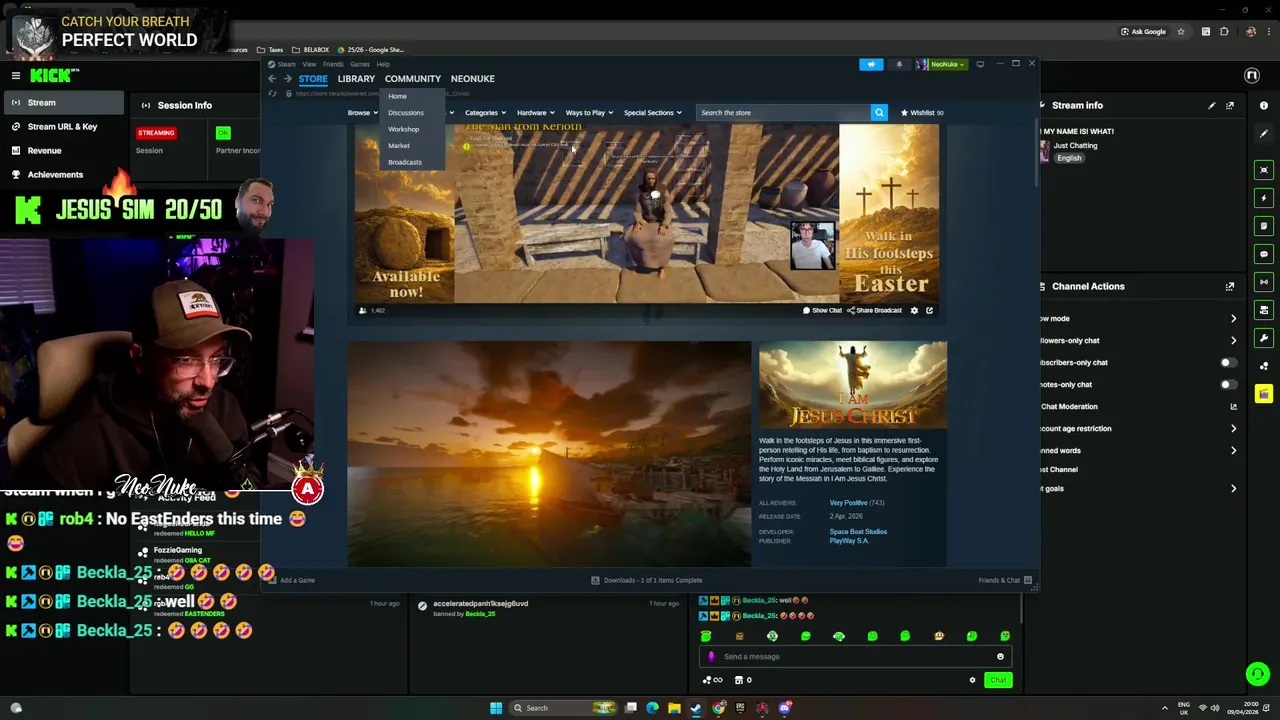Click Share Broadcast button
This screenshot has height=720, width=1280.
coord(874,310)
